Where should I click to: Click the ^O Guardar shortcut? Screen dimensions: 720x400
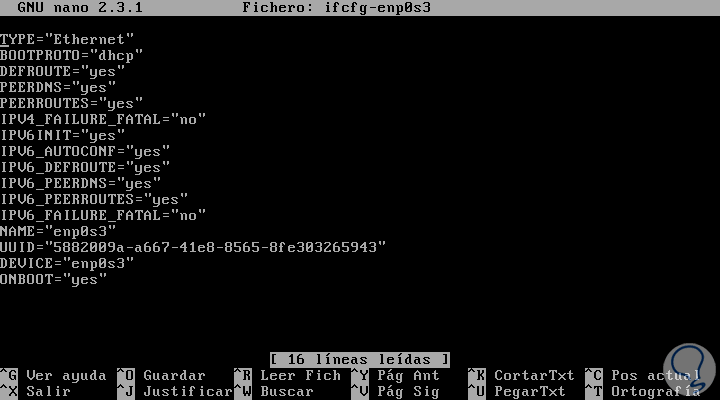(x=161, y=375)
